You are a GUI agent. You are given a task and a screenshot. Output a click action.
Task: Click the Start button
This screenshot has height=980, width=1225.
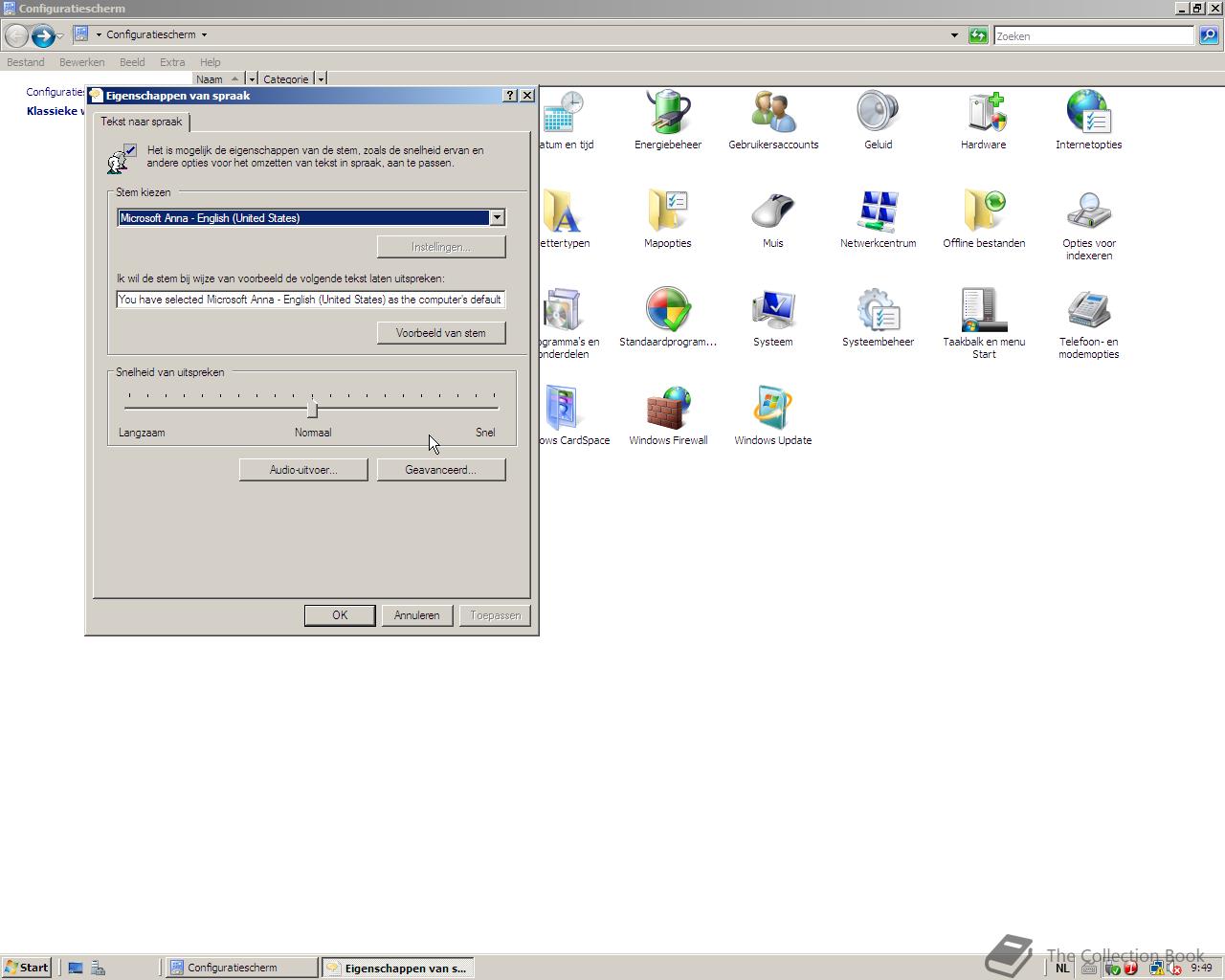coord(26,968)
